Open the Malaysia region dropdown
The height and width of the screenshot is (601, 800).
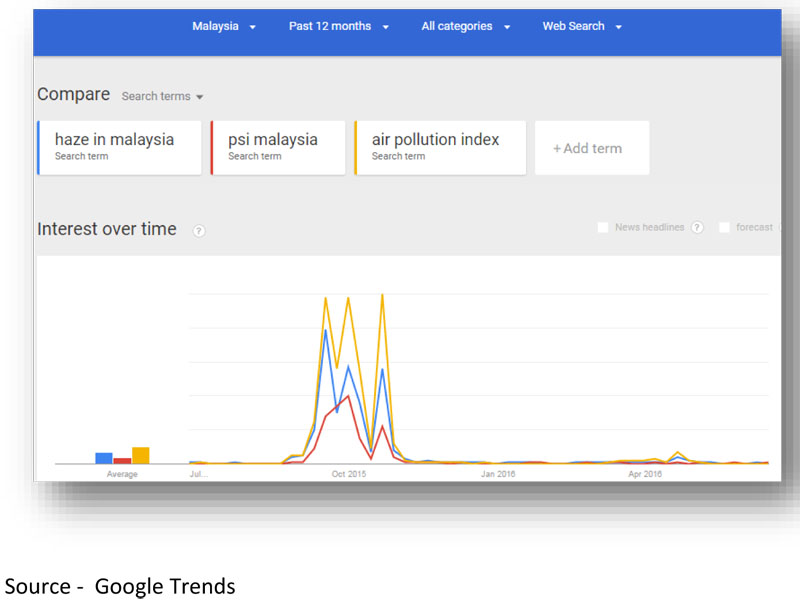(x=224, y=26)
